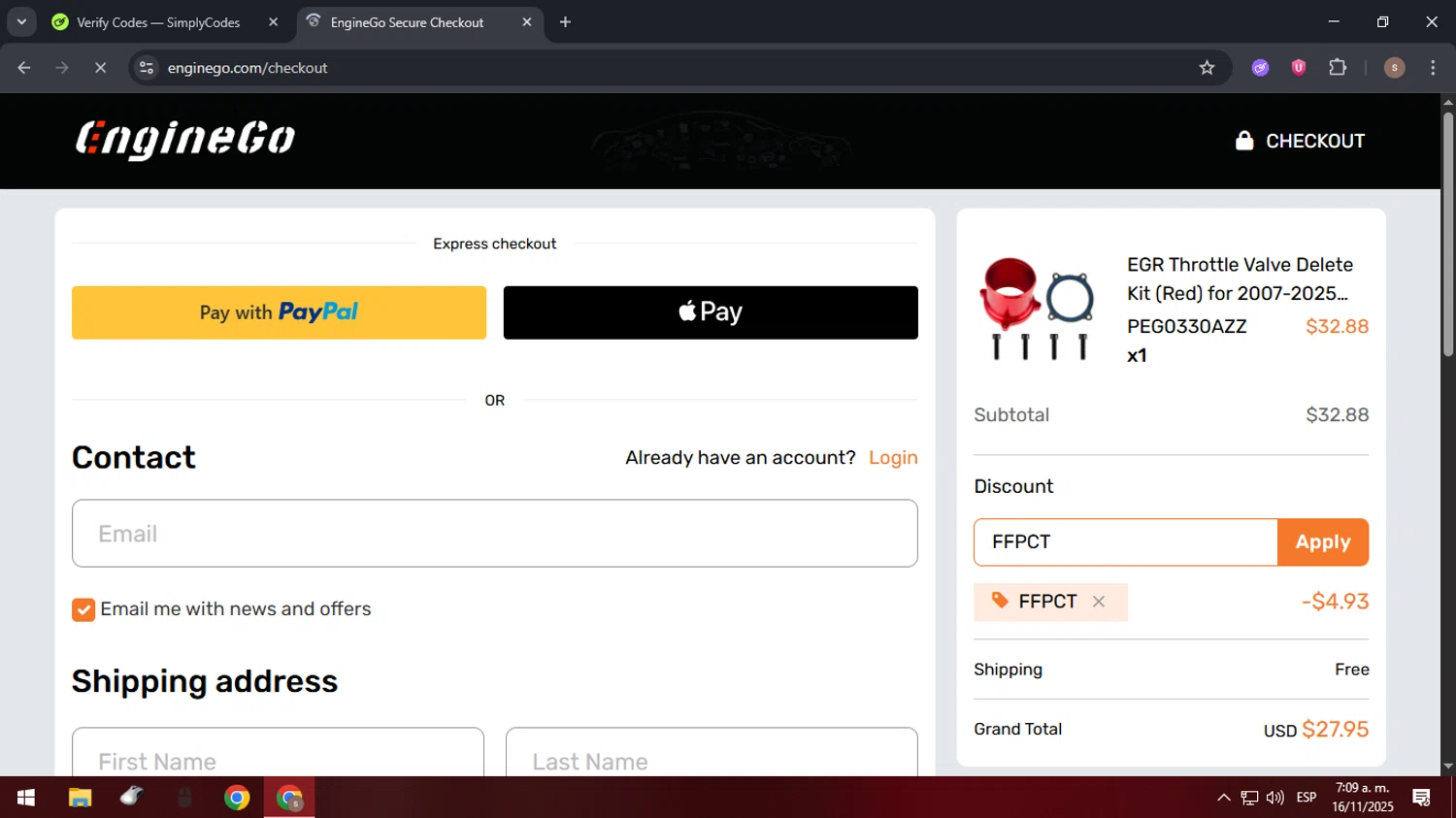The width and height of the screenshot is (1456, 818).
Task: Click the -$4.93 discount amount
Action: (x=1336, y=602)
